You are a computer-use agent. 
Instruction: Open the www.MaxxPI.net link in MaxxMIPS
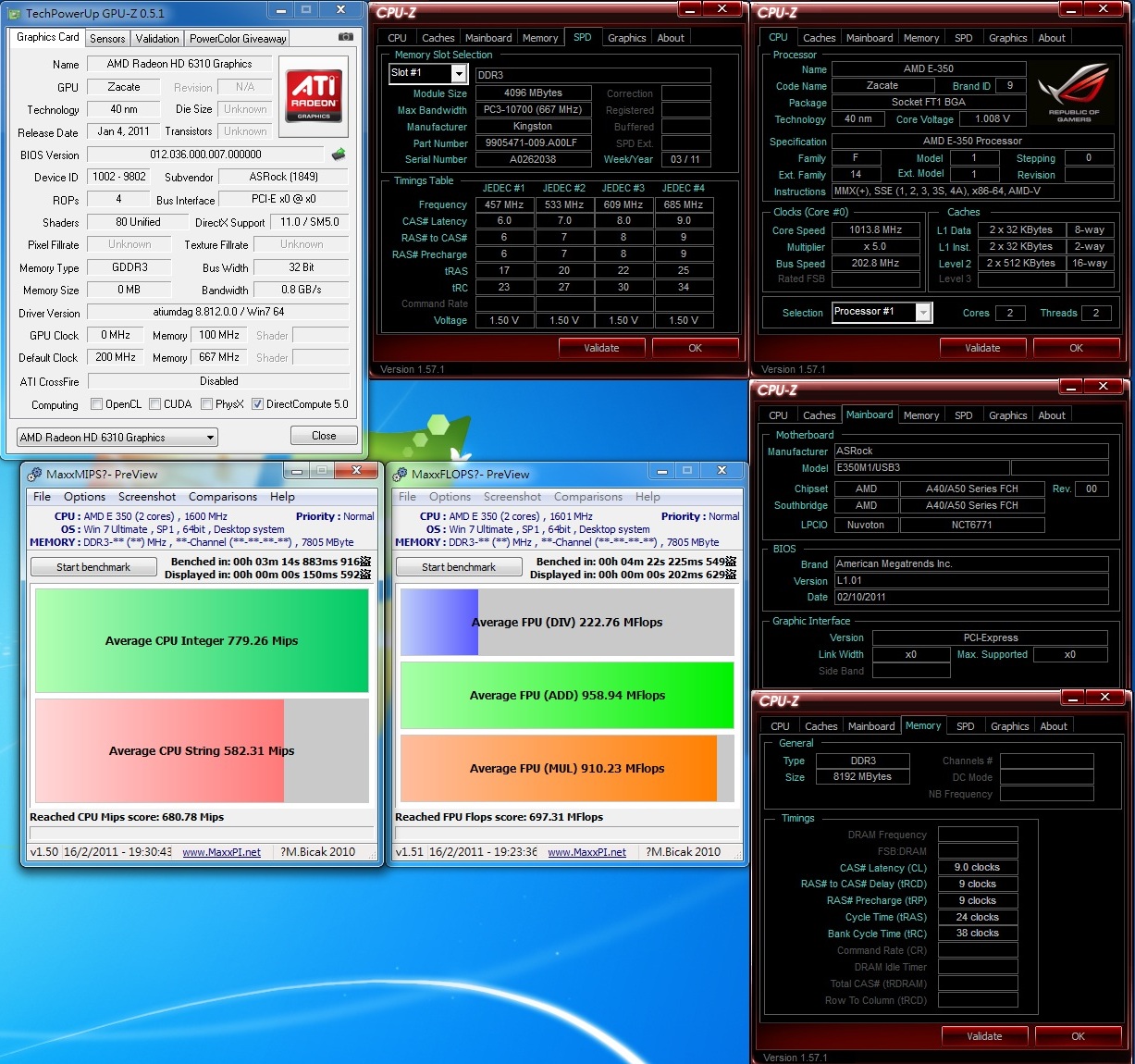click(221, 852)
